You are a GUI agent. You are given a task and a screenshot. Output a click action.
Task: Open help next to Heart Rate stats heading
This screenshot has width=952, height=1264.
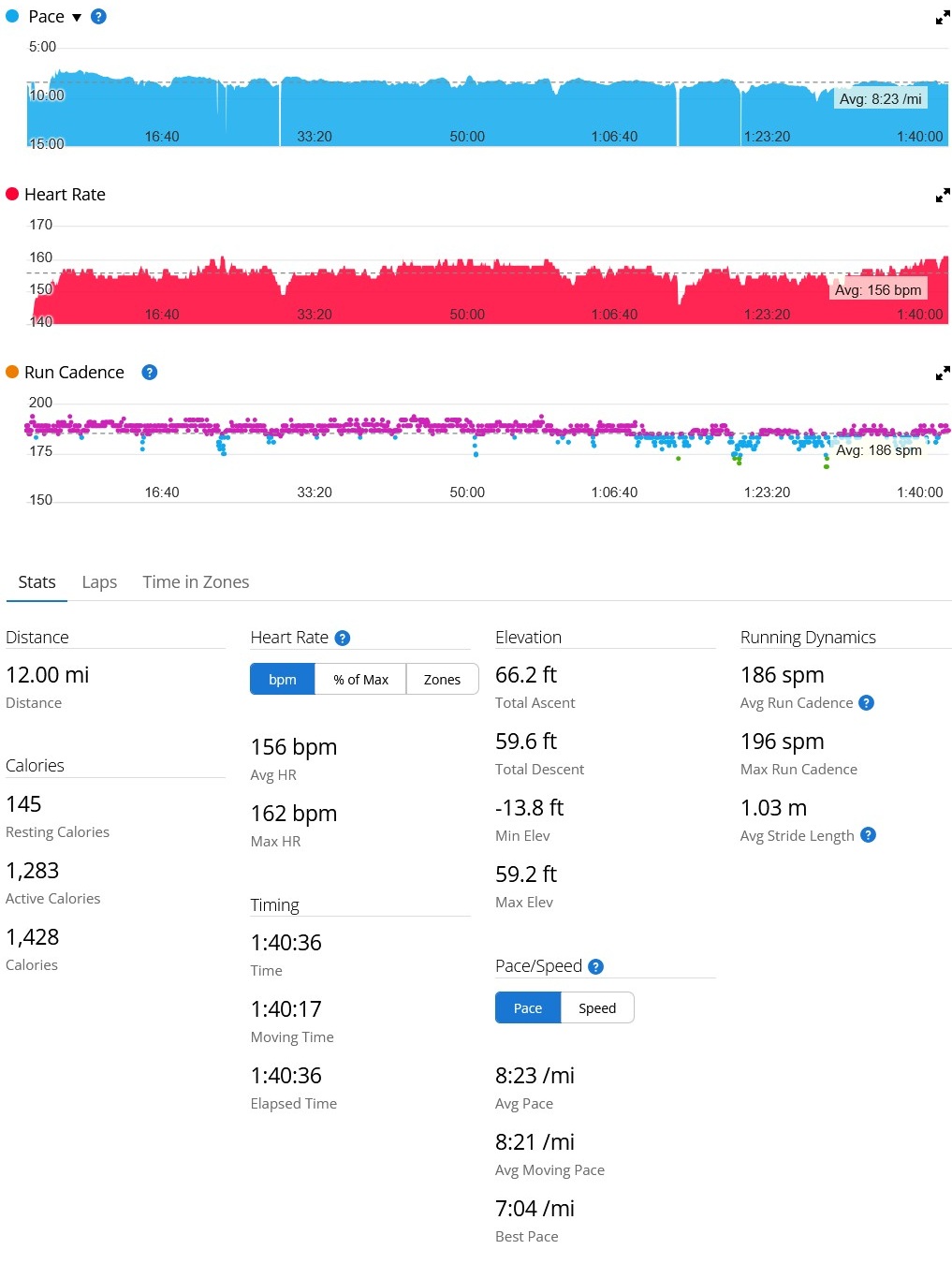click(x=343, y=639)
